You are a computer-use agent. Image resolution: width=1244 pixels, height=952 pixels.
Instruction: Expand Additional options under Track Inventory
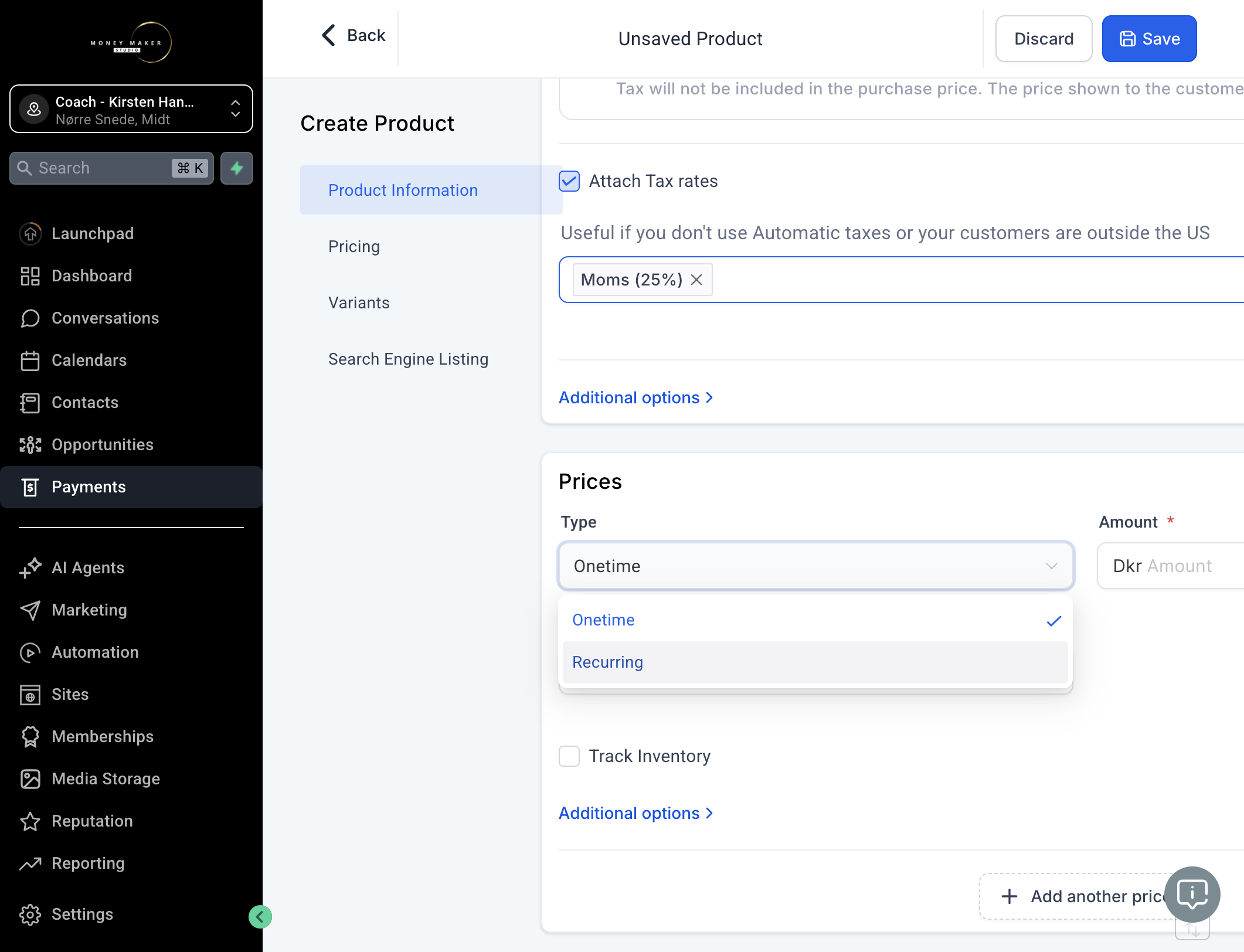click(x=637, y=813)
